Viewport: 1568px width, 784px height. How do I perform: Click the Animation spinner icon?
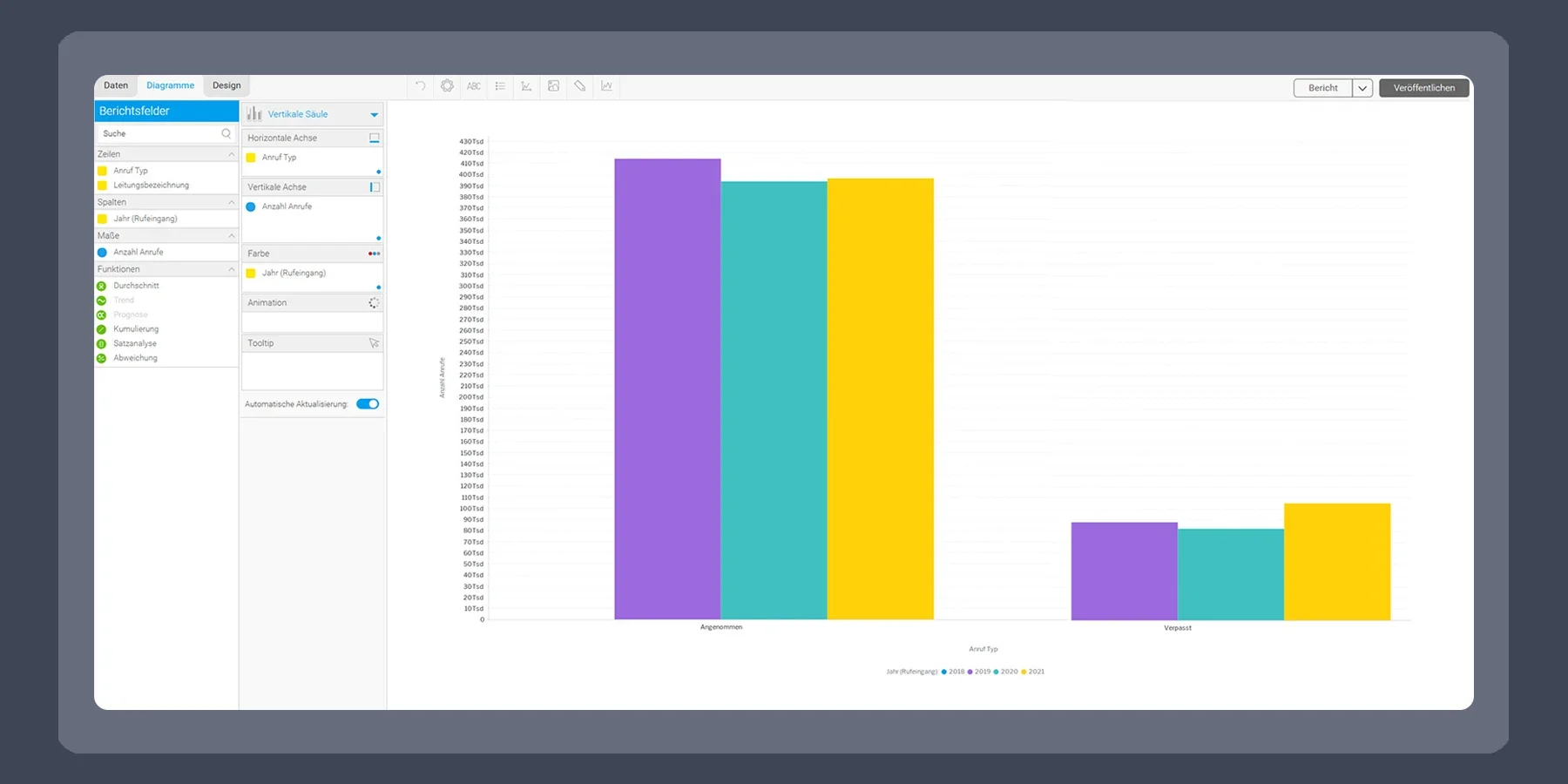coord(374,303)
